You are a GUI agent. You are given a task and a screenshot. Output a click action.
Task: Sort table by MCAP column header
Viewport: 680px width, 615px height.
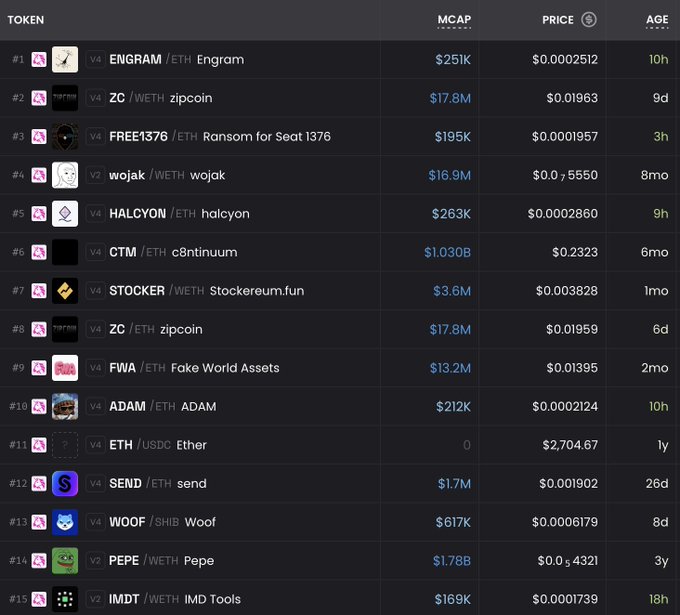pyautogui.click(x=454, y=20)
